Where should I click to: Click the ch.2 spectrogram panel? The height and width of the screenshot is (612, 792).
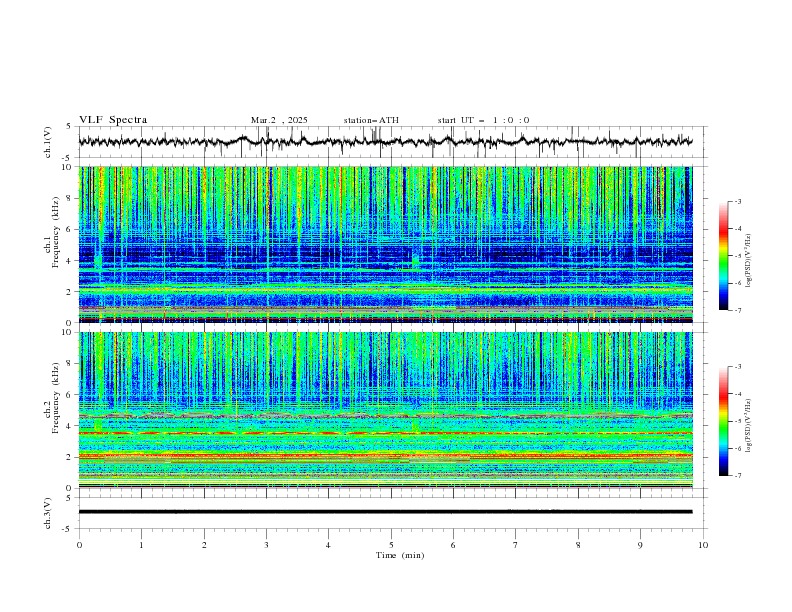[x=385, y=410]
